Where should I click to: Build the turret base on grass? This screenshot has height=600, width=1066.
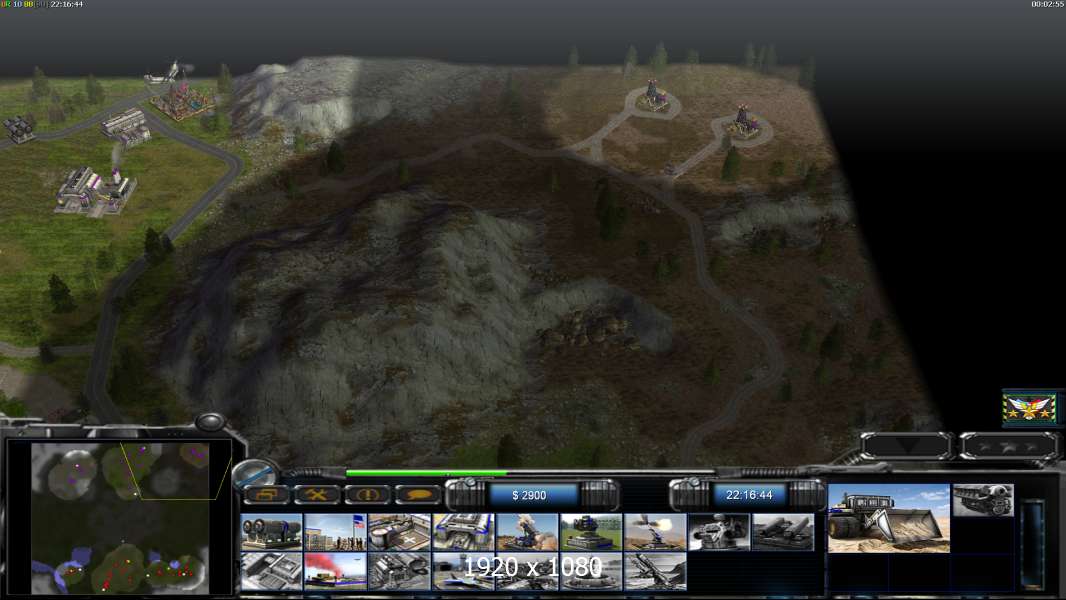pyautogui.click(x=591, y=531)
